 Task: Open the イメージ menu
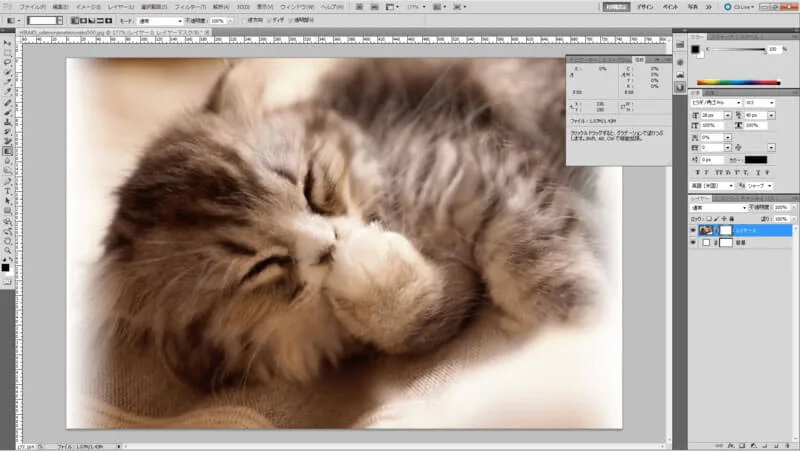click(x=88, y=7)
